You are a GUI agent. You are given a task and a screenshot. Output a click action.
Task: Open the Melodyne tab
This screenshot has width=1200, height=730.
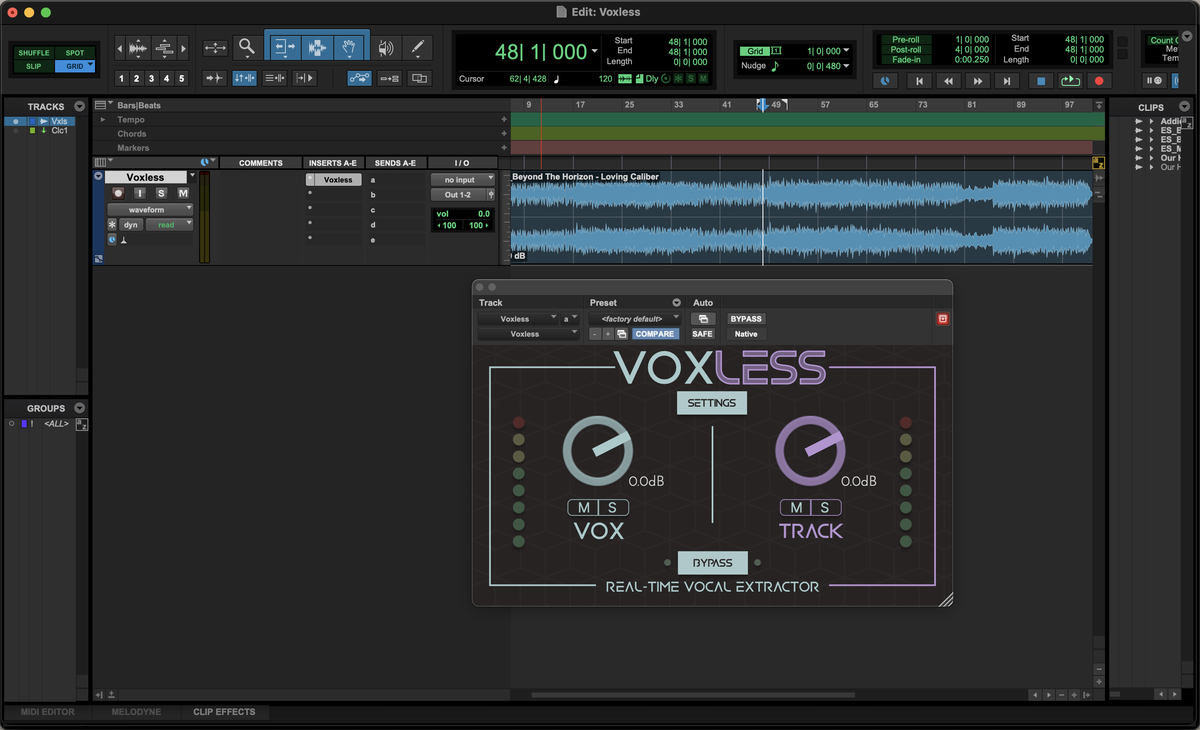tap(135, 712)
